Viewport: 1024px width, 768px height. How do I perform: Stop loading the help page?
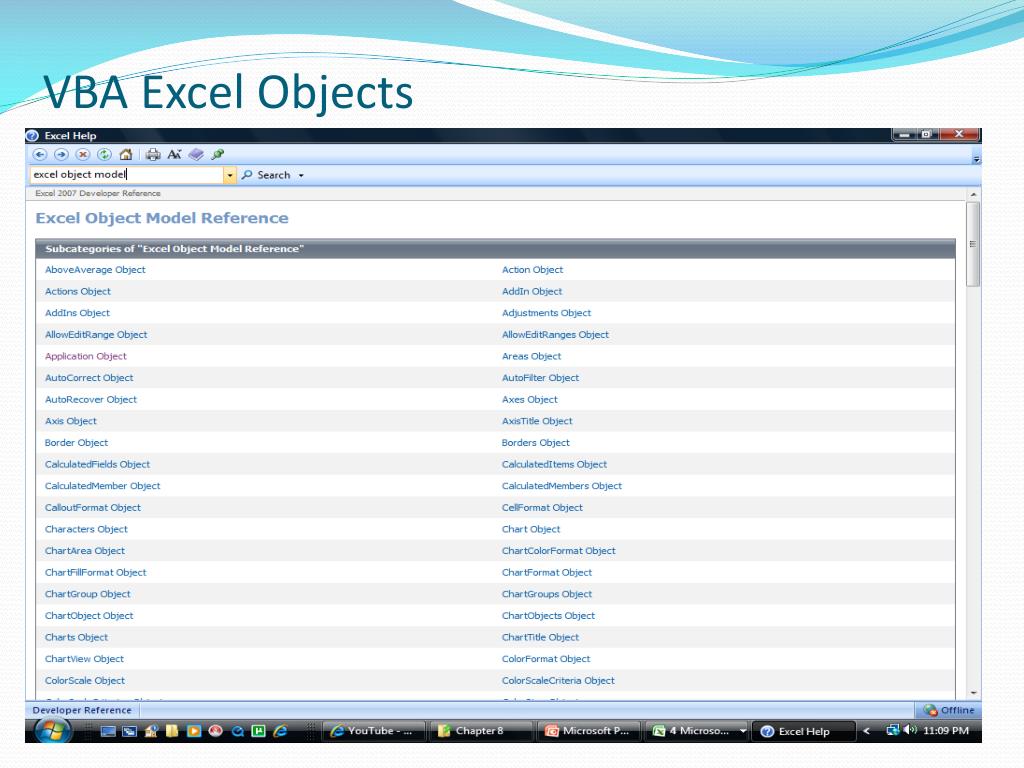tap(83, 155)
